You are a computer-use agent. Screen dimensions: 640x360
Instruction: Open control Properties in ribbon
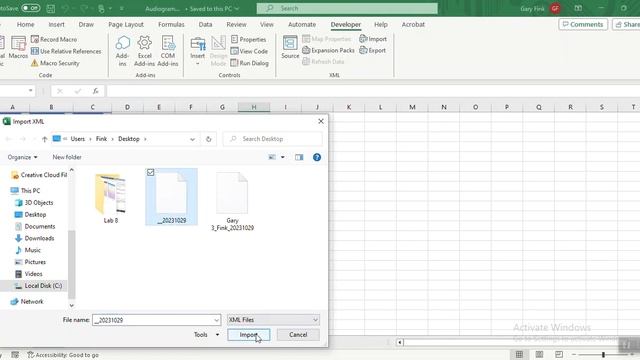tap(248, 39)
